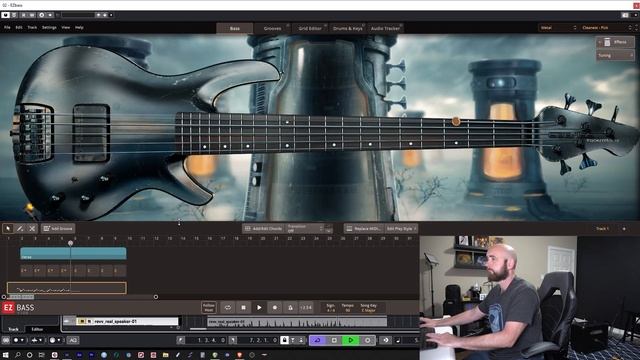This screenshot has height=360, width=640.
Task: Open the Drums & Keys tab
Action: [347, 28]
